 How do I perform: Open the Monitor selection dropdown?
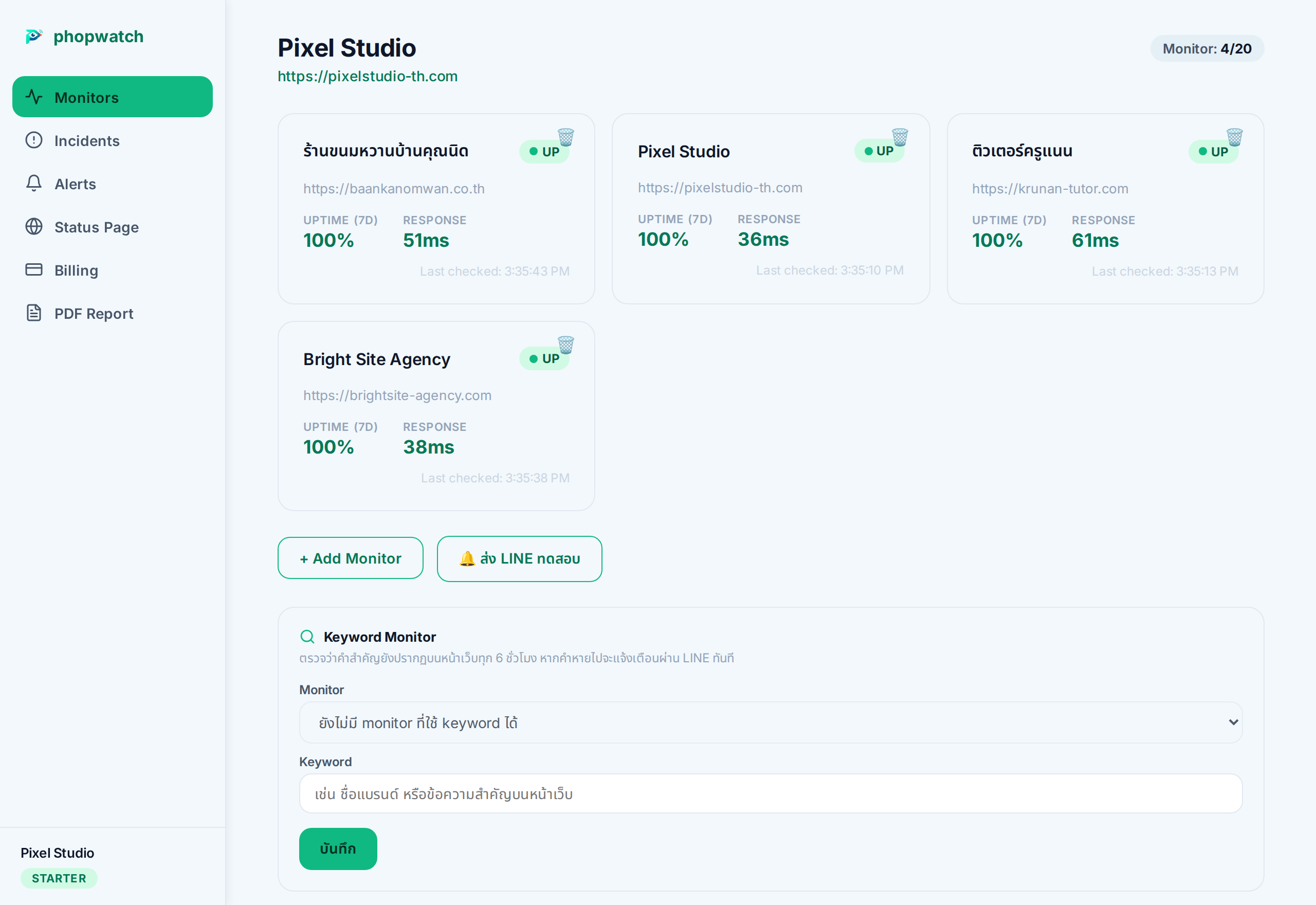771,722
